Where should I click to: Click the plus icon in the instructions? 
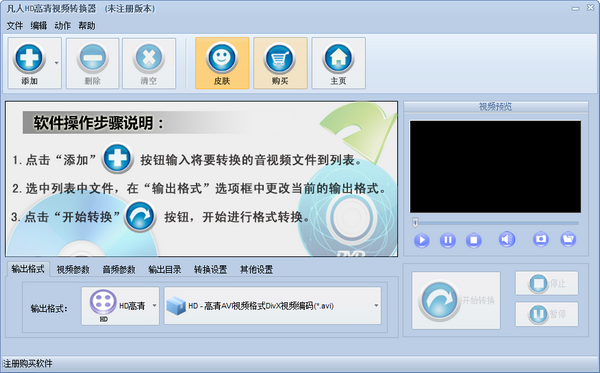(118, 158)
